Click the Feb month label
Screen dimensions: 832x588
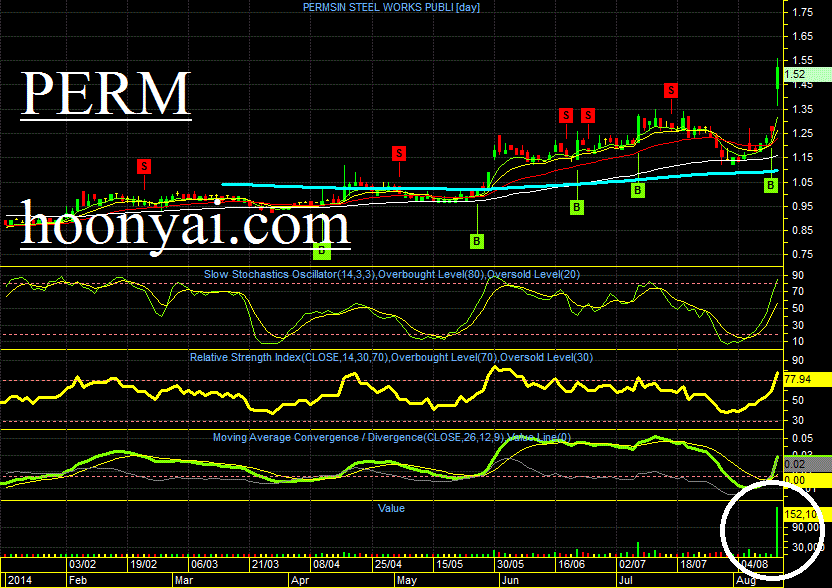coord(77,580)
